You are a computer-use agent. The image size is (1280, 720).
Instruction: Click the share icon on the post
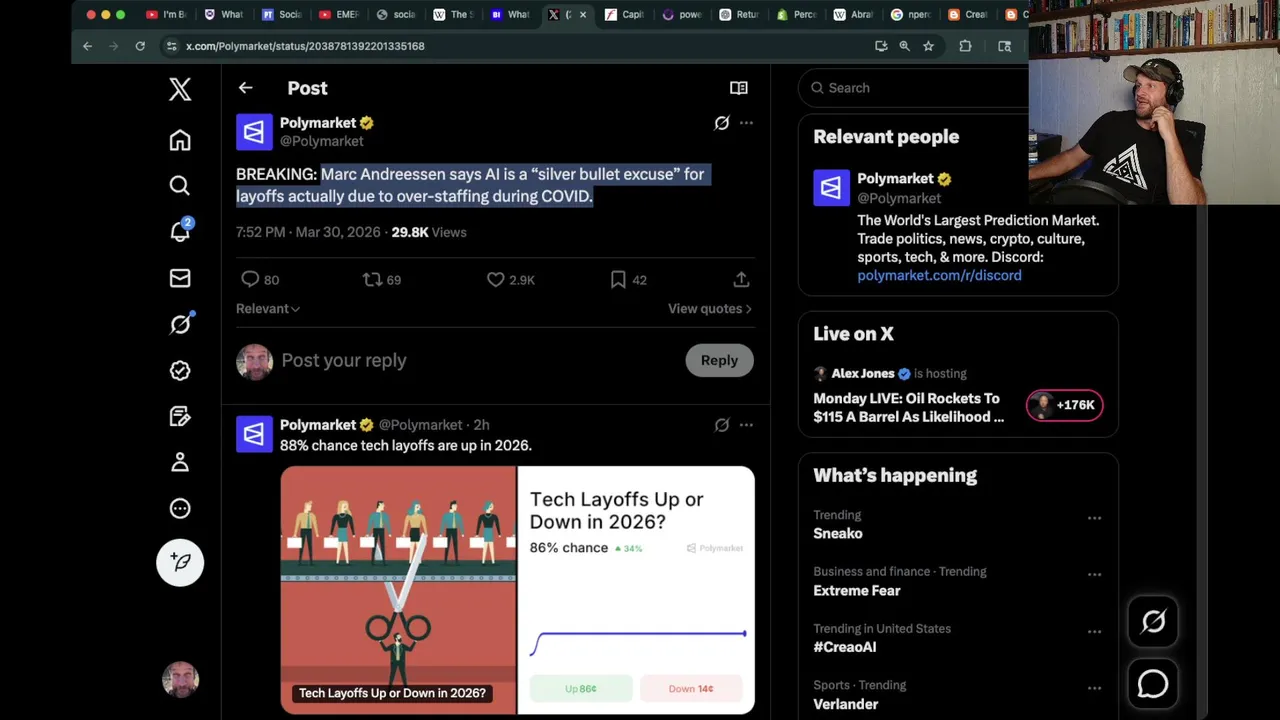(741, 280)
